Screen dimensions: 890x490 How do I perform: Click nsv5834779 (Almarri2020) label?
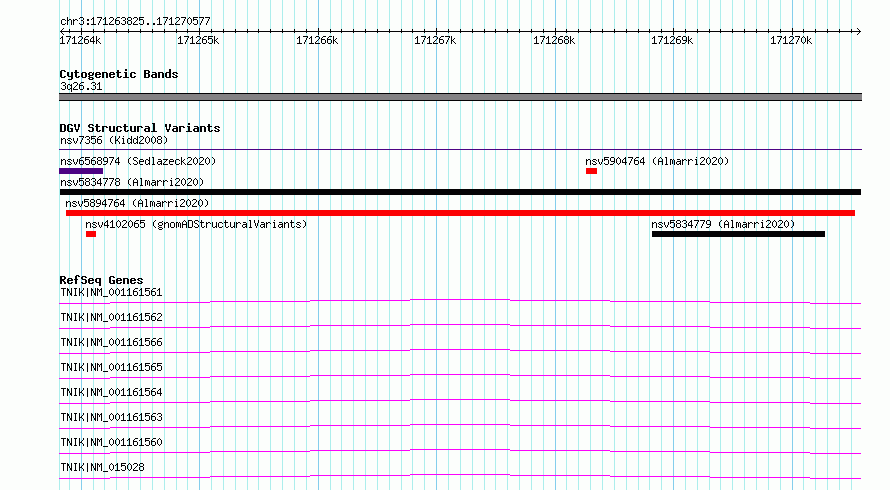point(723,224)
